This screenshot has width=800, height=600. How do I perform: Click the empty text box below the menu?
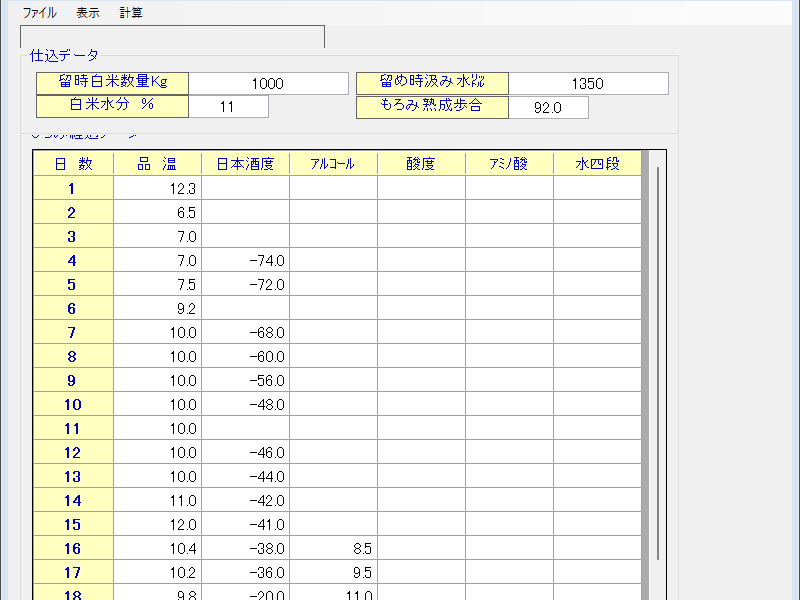[x=172, y=37]
